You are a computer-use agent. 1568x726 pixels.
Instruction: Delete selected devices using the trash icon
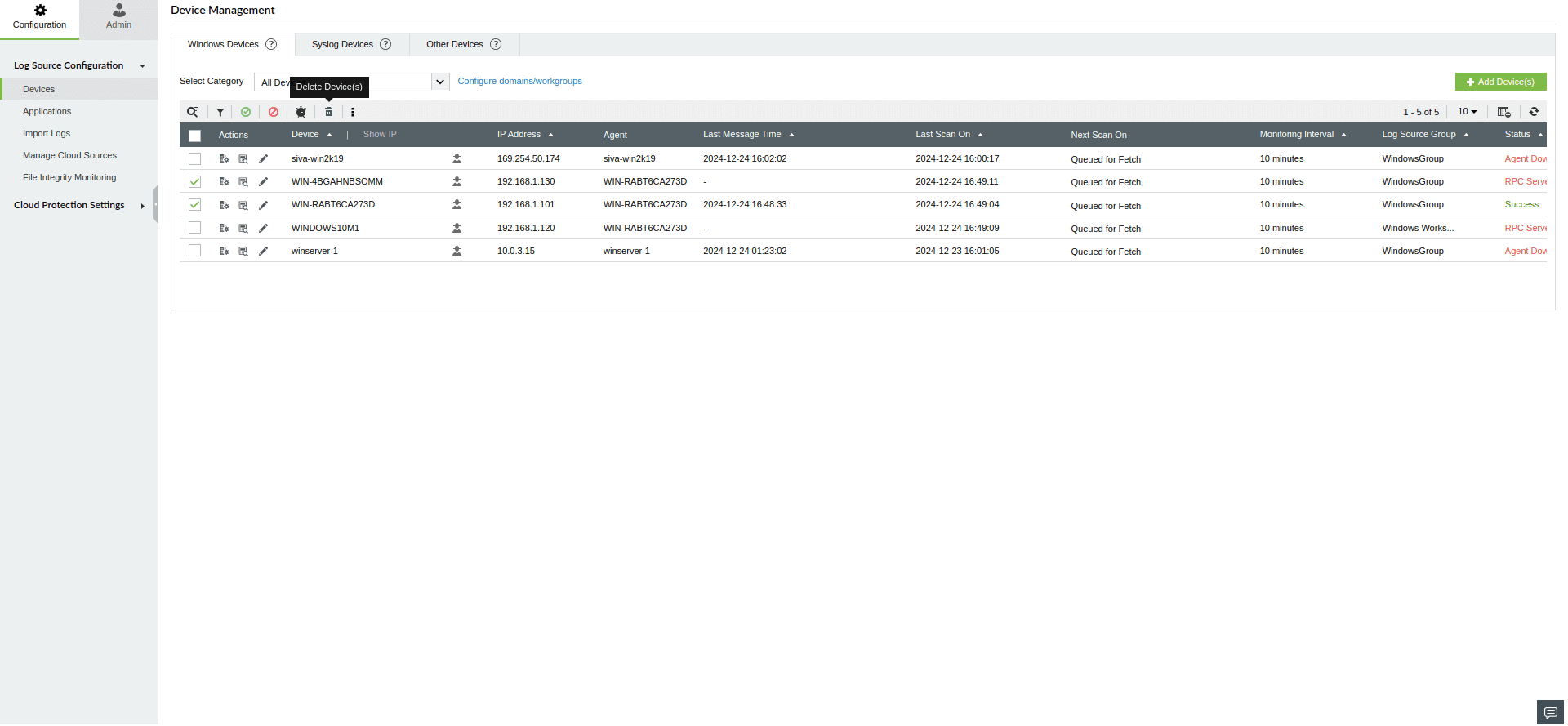[x=328, y=112]
